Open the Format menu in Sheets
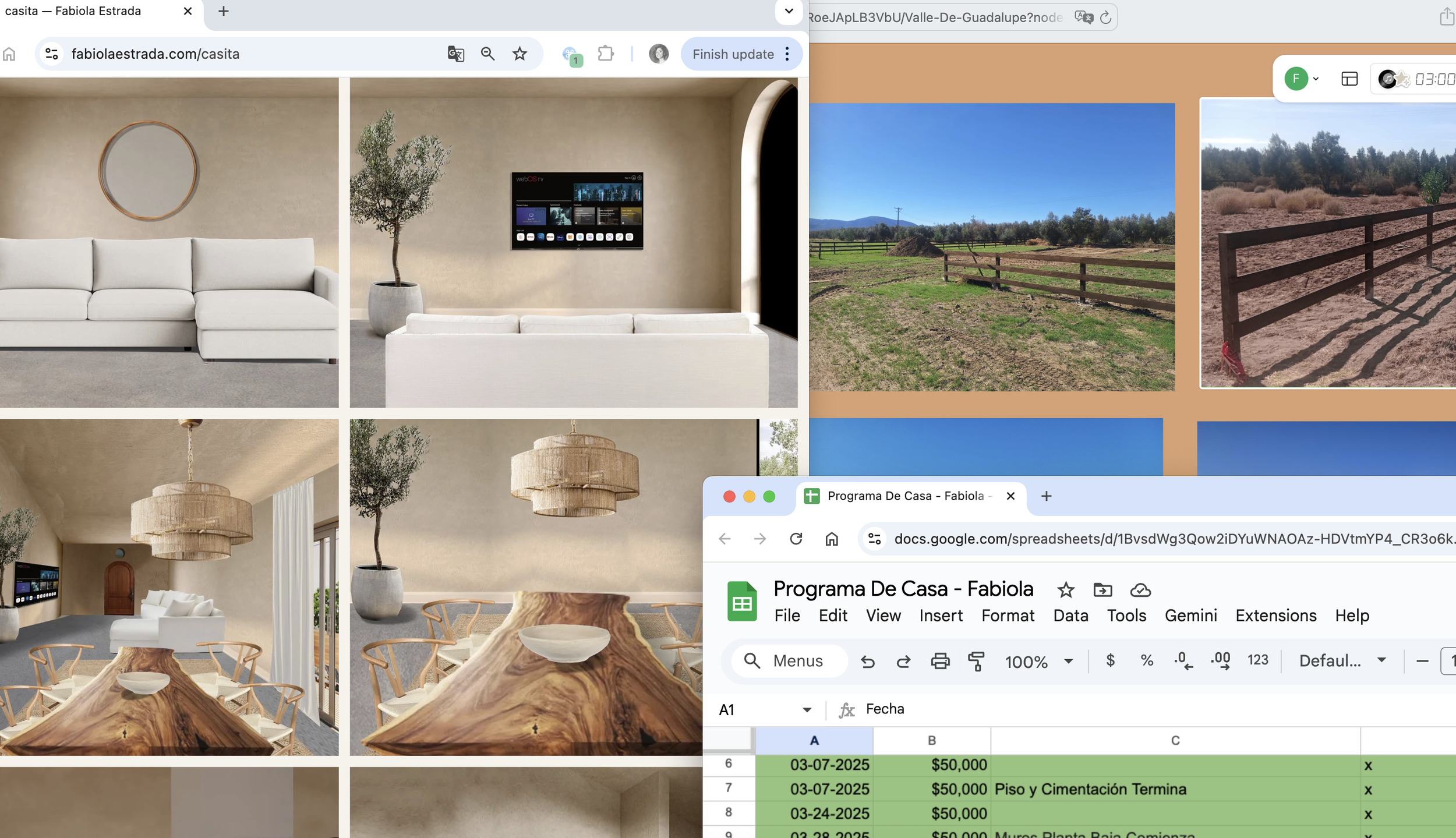The image size is (1456, 838). [1008, 616]
